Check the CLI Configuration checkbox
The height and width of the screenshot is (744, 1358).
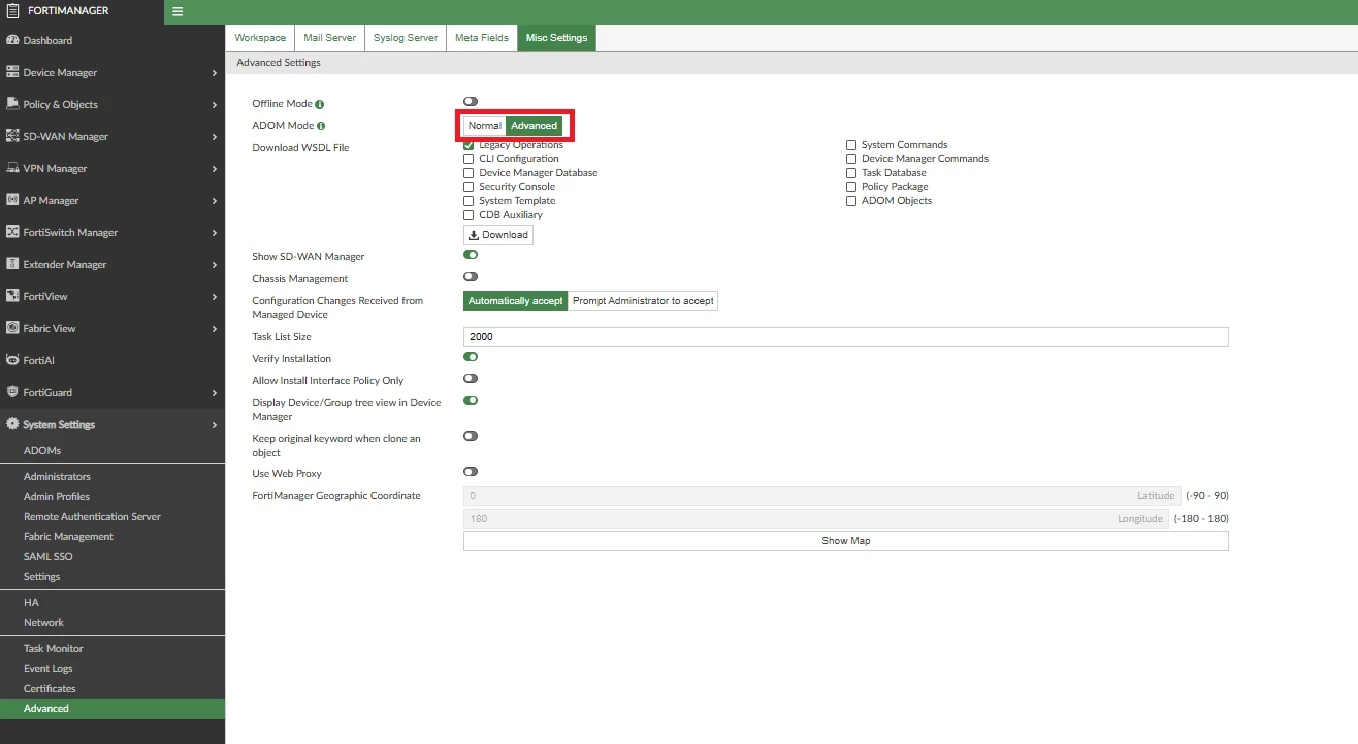tap(468, 159)
